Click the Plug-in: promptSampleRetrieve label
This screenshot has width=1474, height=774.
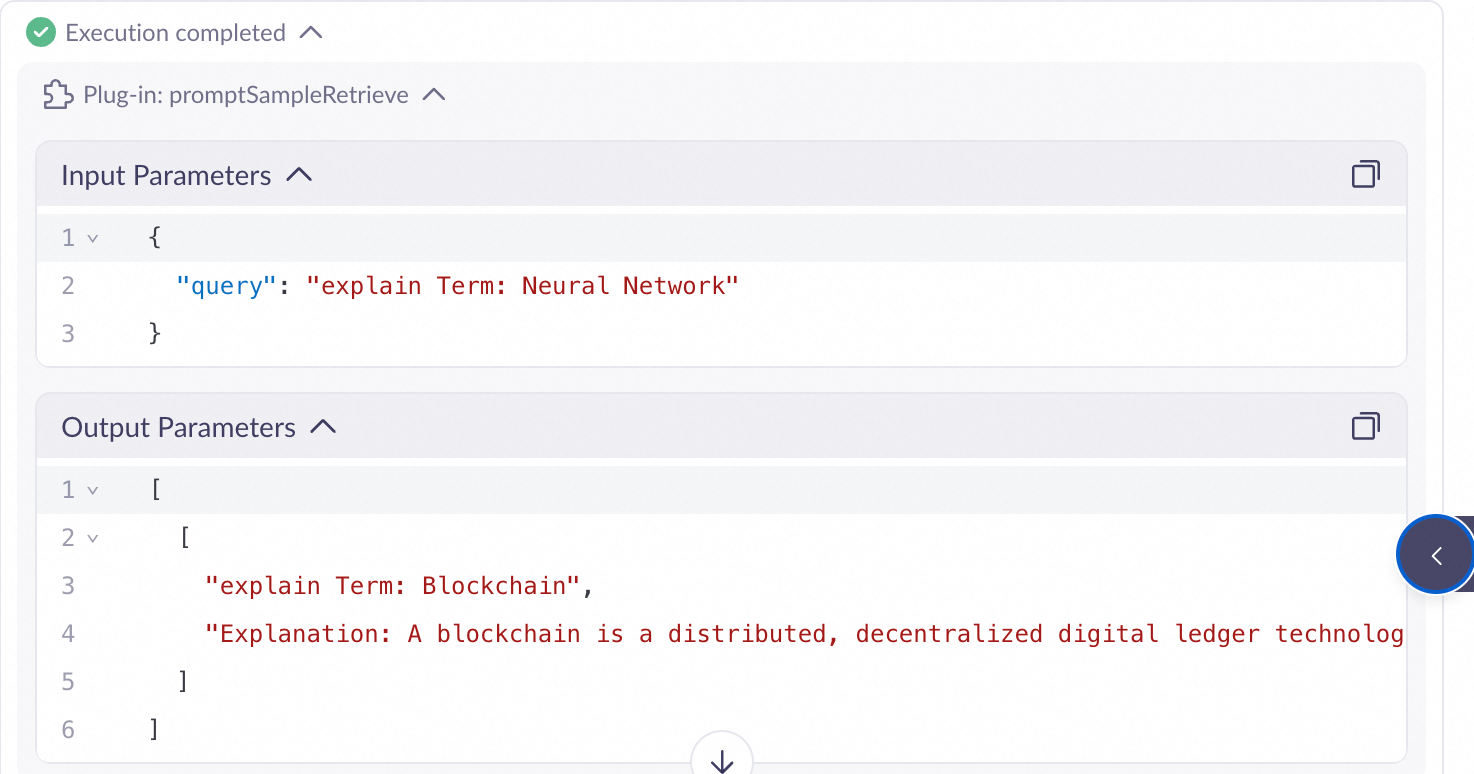pyautogui.click(x=246, y=95)
